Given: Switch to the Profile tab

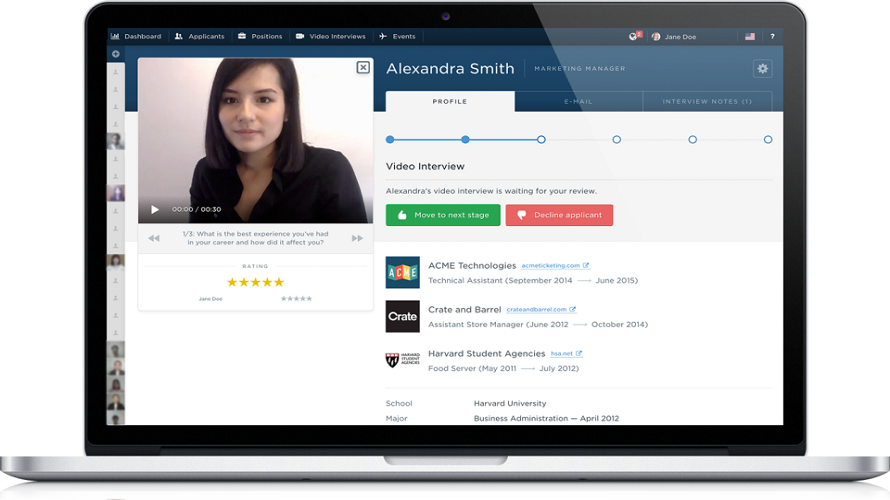Looking at the screenshot, I should 450,102.
